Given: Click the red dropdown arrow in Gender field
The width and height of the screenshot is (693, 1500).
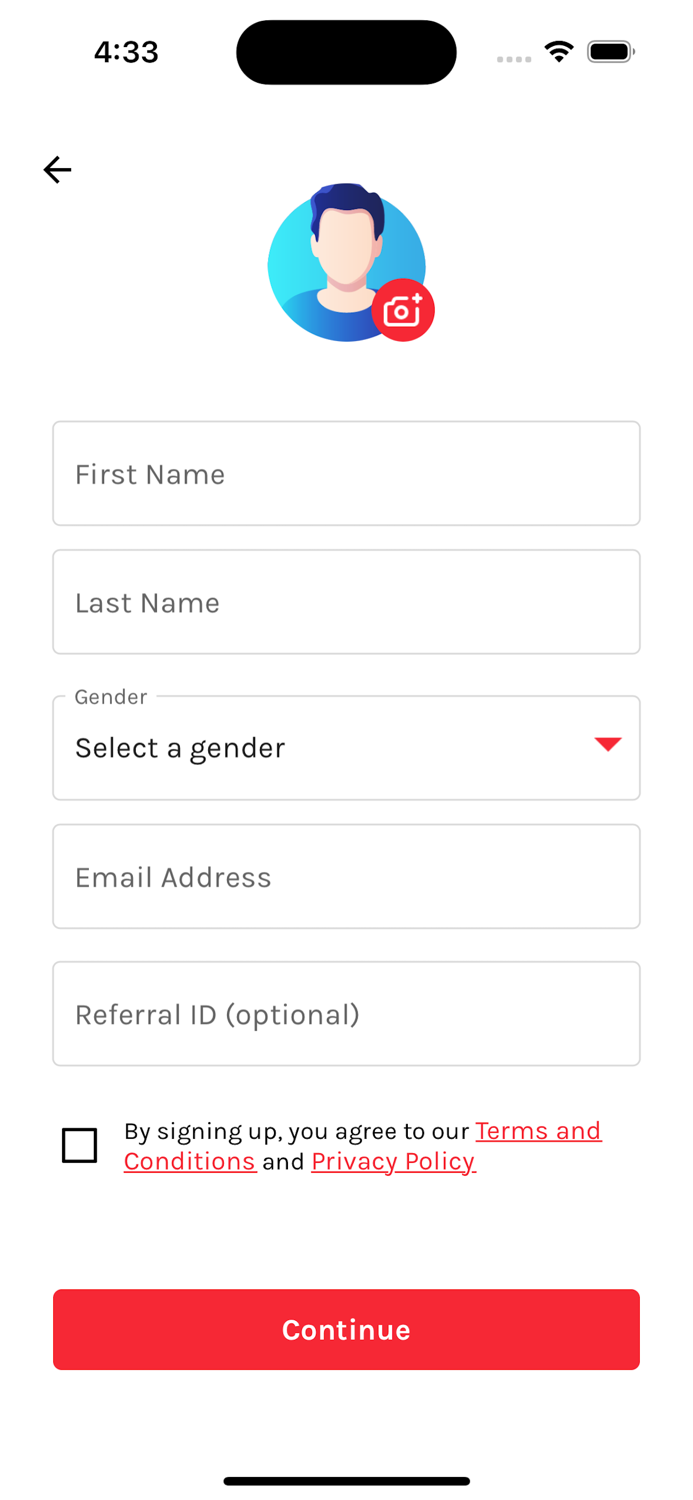Looking at the screenshot, I should pyautogui.click(x=608, y=745).
